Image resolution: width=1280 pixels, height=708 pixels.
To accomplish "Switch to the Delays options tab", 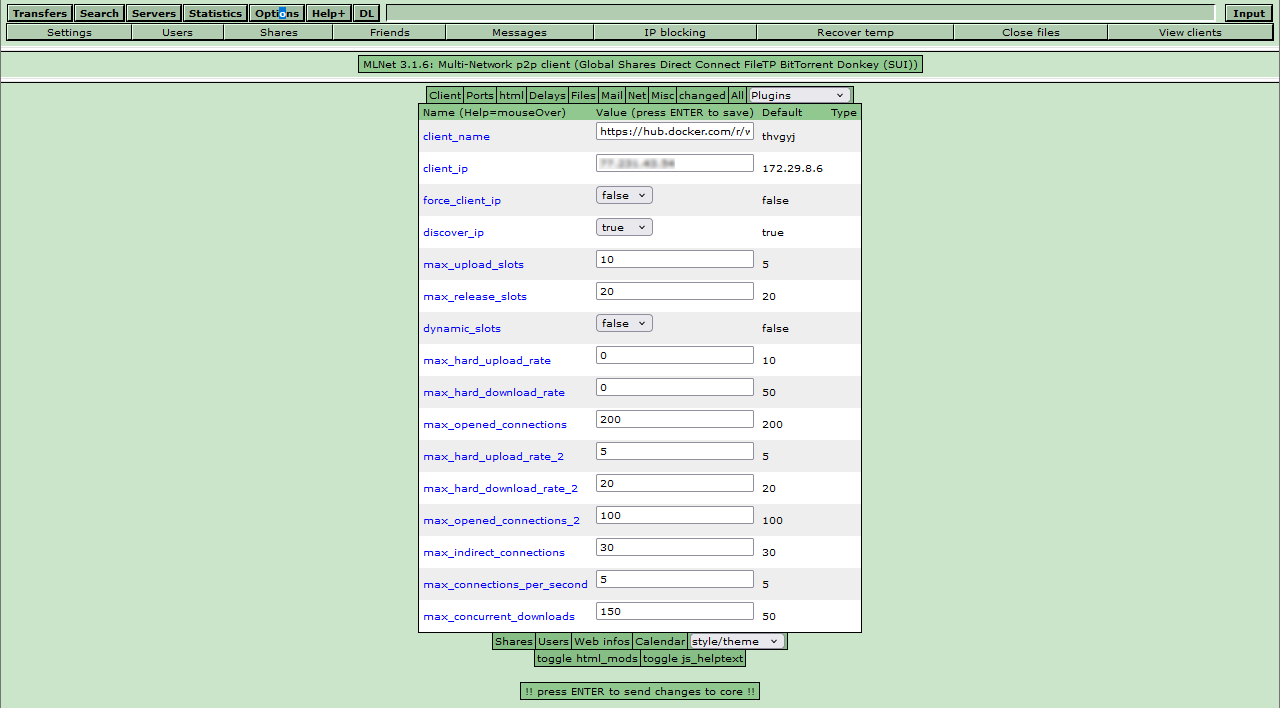I will (x=546, y=96).
